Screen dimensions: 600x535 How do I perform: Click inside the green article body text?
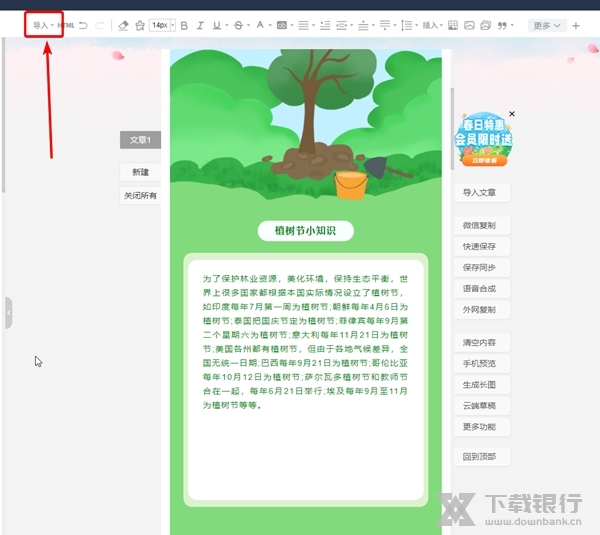click(305, 342)
